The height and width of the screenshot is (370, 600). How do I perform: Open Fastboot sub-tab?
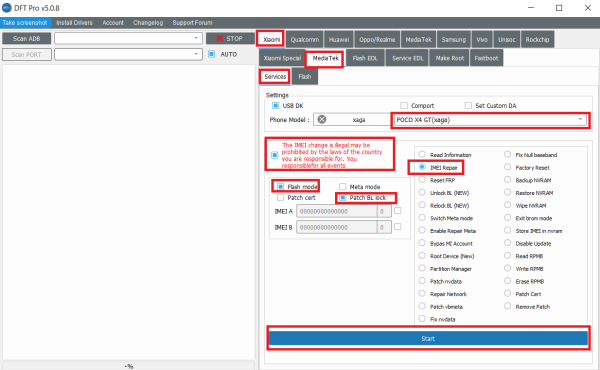(486, 58)
